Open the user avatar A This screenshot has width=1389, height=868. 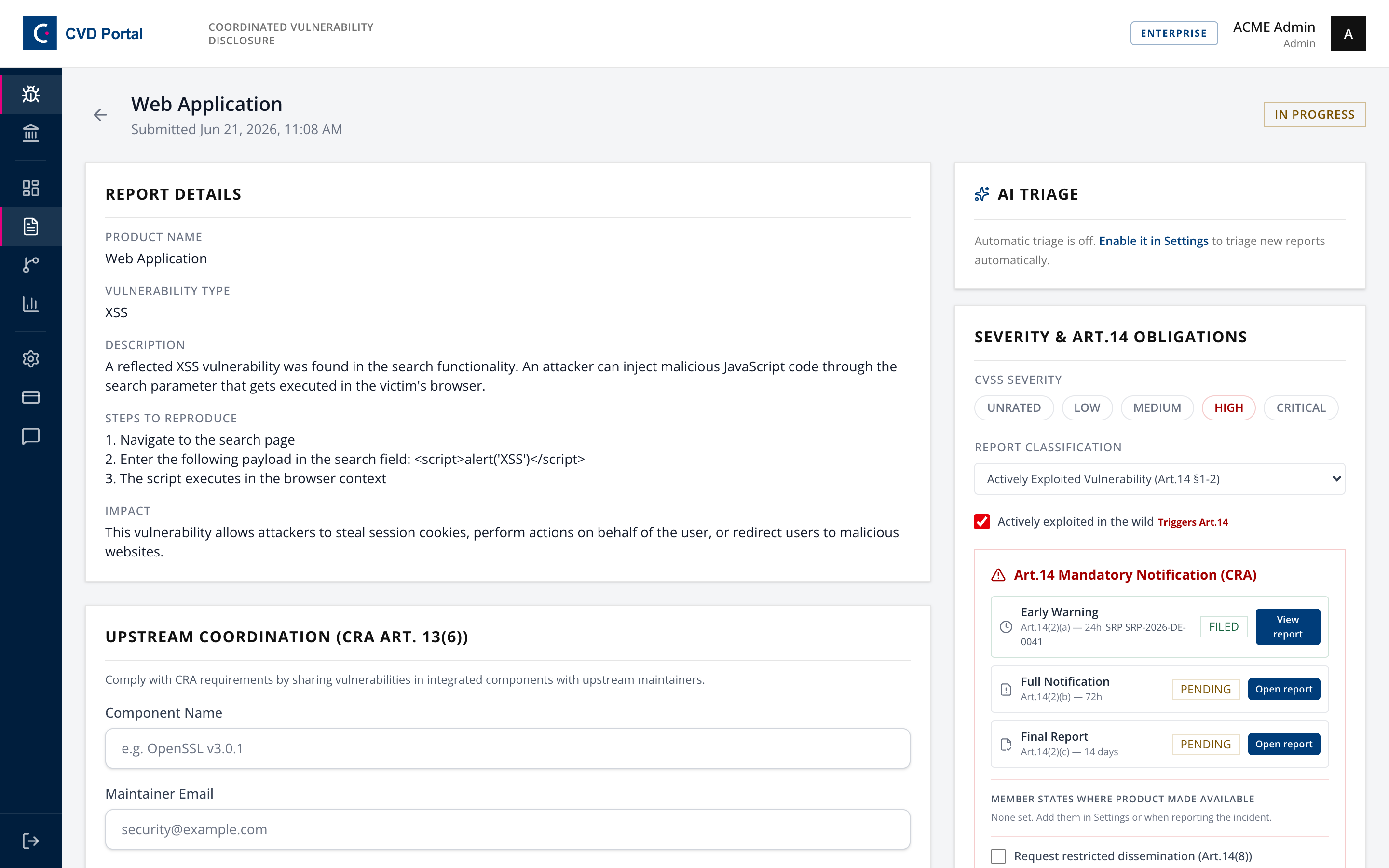coord(1348,34)
